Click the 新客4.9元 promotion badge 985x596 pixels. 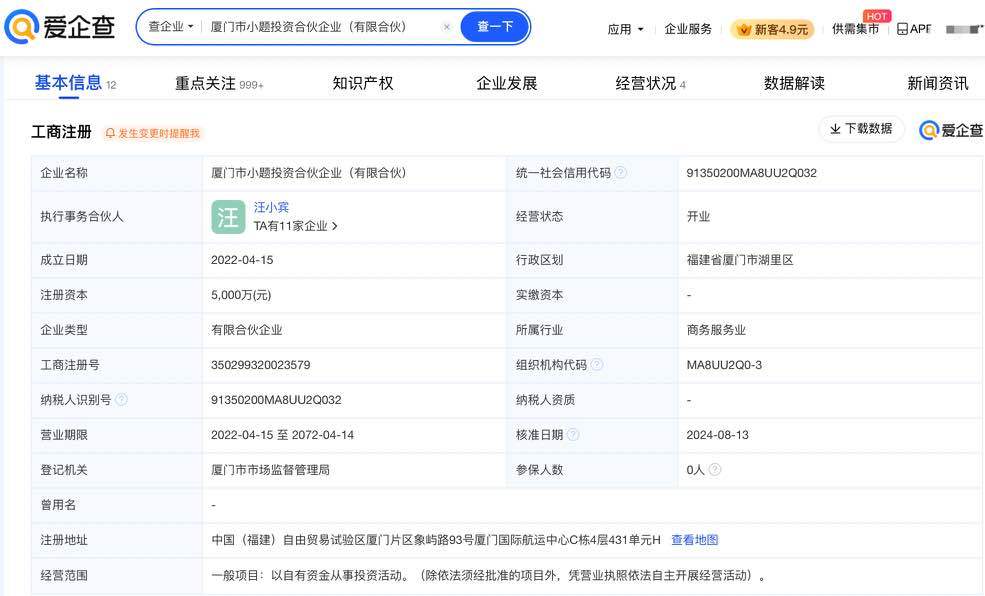point(772,30)
